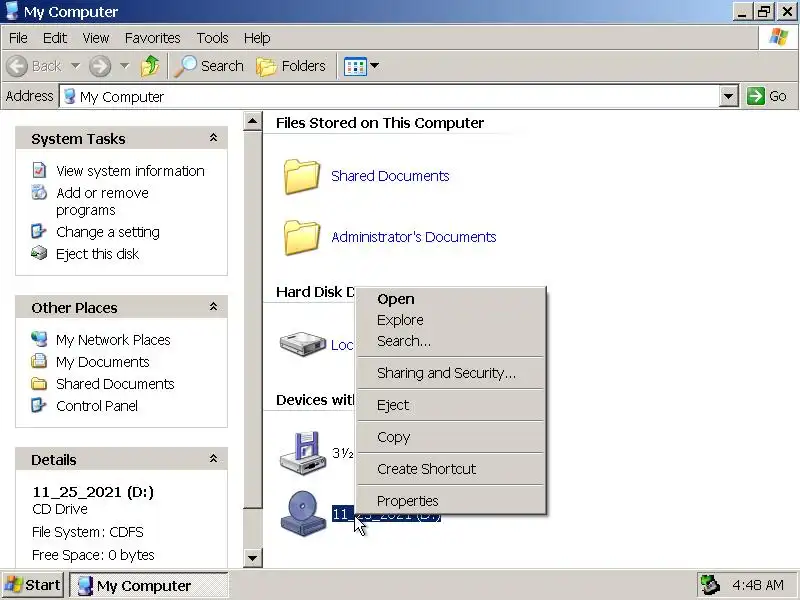The image size is (800, 600).
Task: Select the Shared Documents folder icon
Action: click(302, 177)
